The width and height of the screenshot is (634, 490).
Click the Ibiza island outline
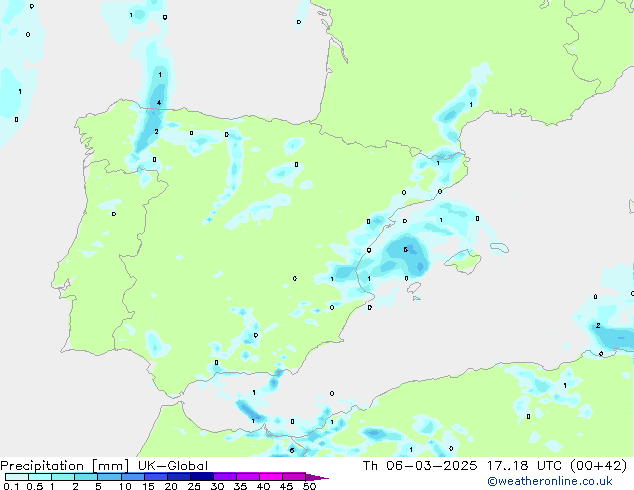(x=414, y=287)
